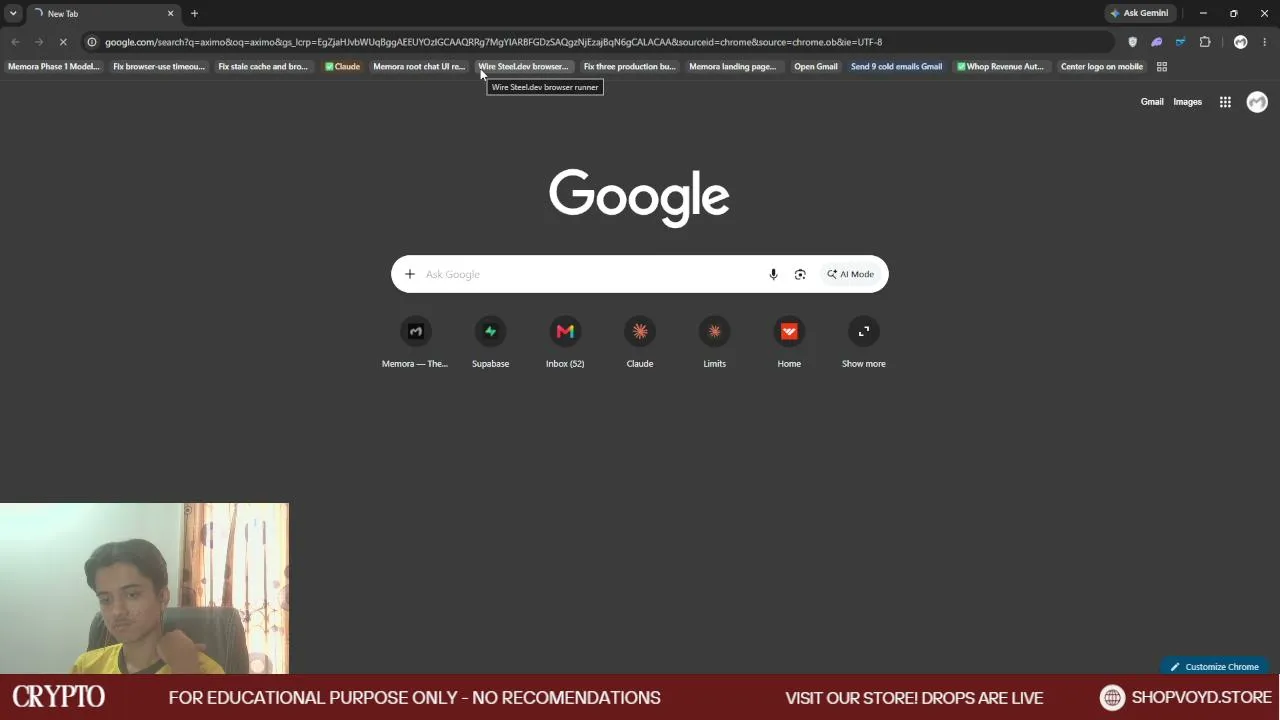The height and width of the screenshot is (720, 1280).
Task: Click the plus icon in search box
Action: 410,274
